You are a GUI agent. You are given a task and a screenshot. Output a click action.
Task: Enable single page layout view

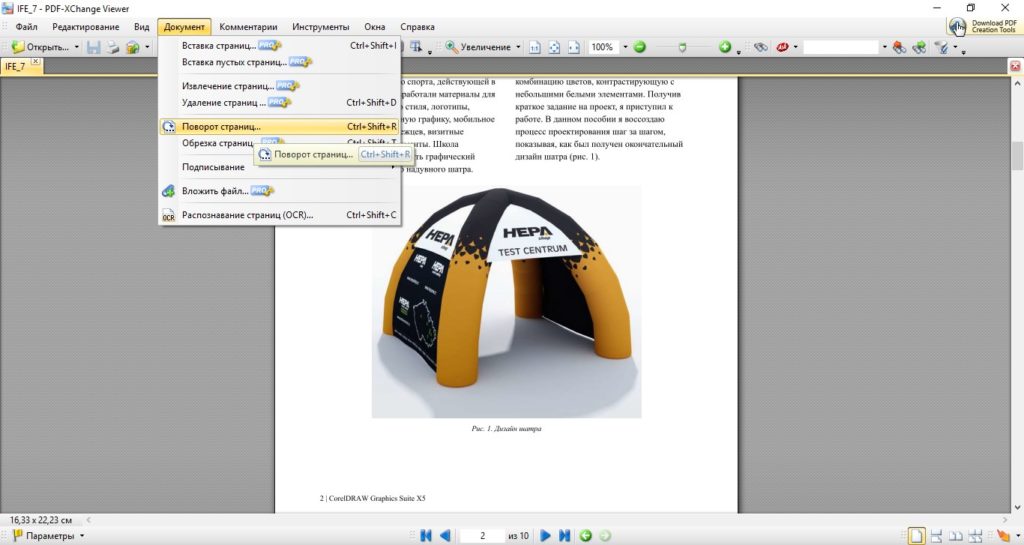pyautogui.click(x=916, y=536)
